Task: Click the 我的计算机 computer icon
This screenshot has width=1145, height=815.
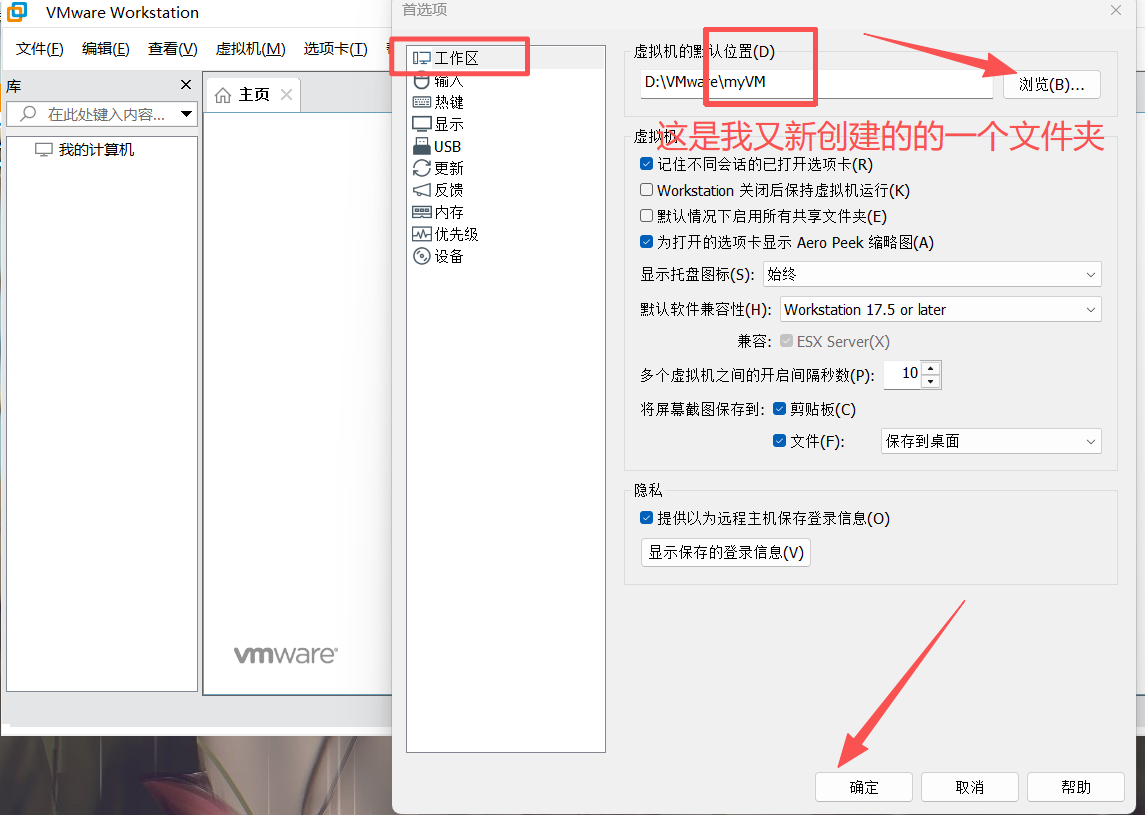Action: [44, 150]
